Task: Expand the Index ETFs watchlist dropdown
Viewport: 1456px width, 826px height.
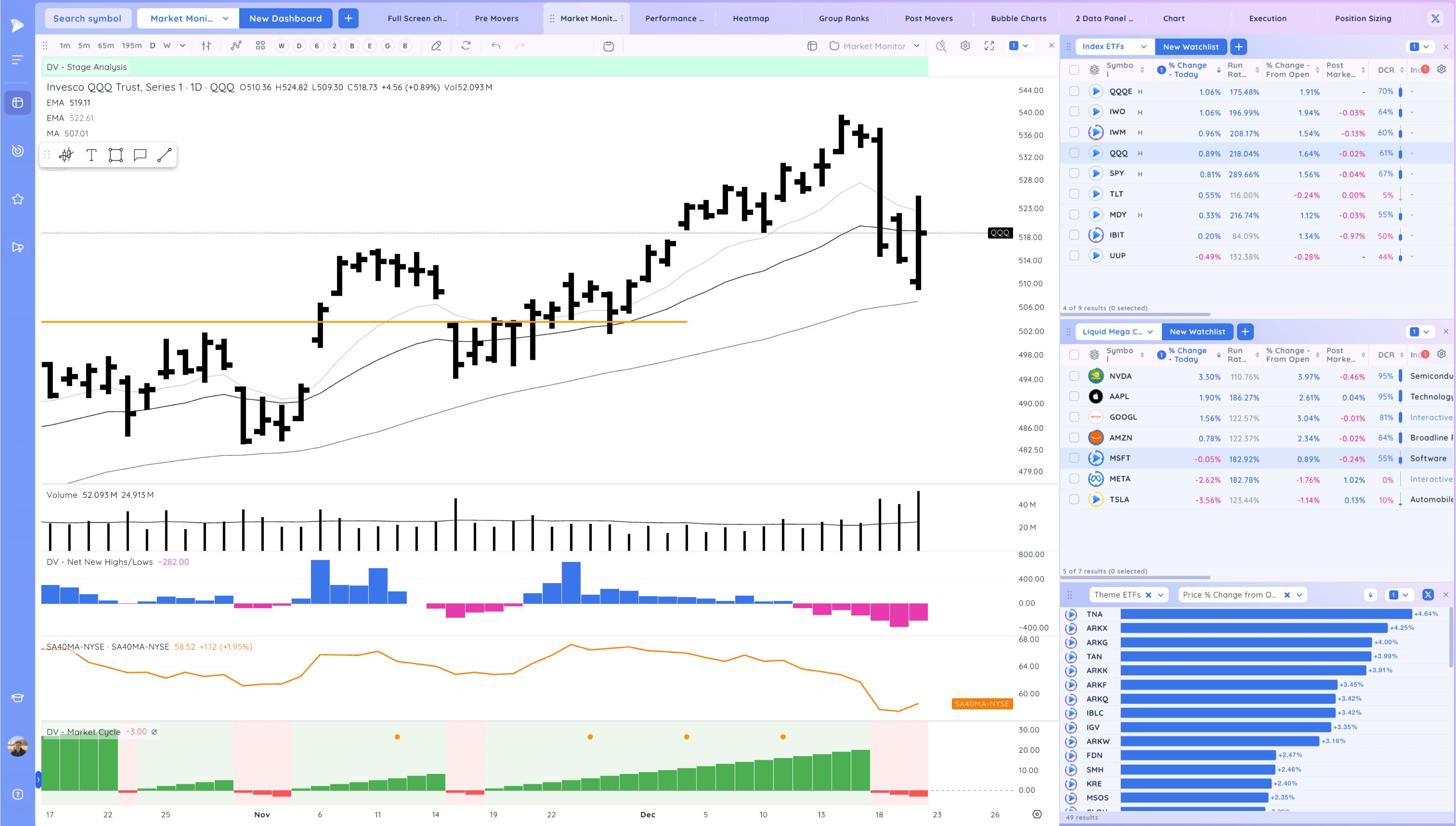Action: pyautogui.click(x=1144, y=47)
